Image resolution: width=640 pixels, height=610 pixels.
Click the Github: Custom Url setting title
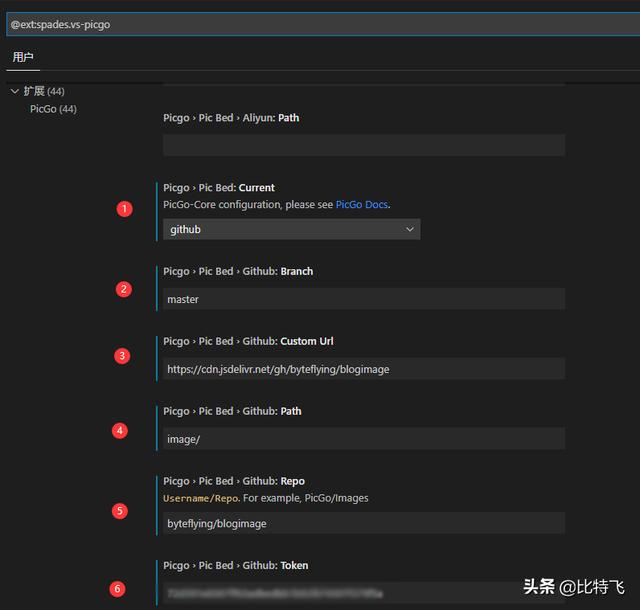tap(248, 341)
